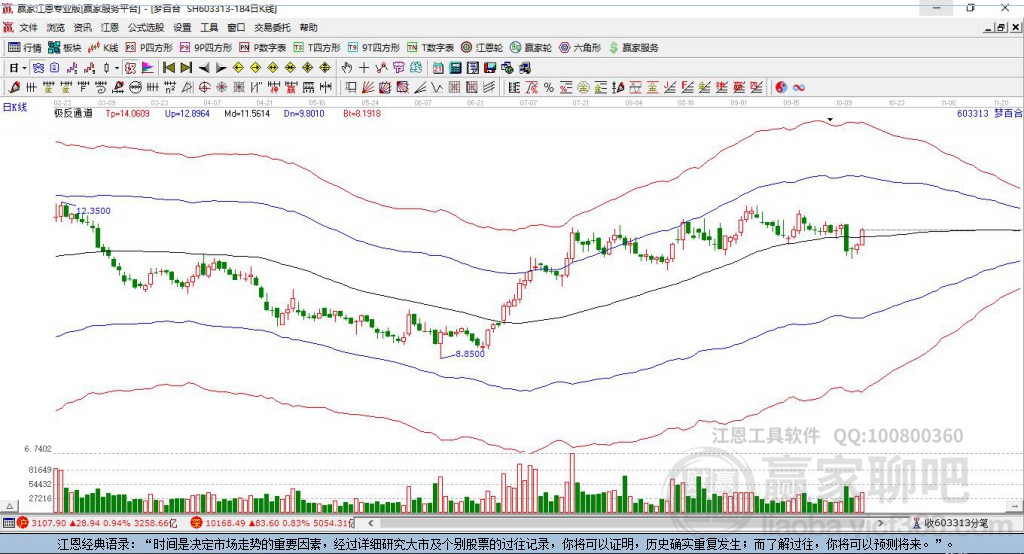Click the Tp=14.0609 indicator value
The width and height of the screenshot is (1024, 554).
coord(127,113)
